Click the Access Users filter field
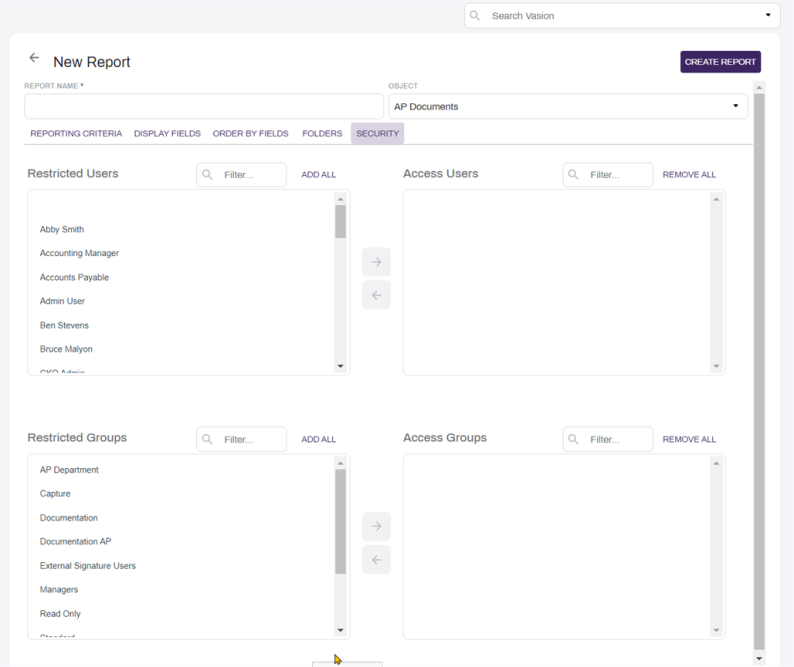This screenshot has height=667, width=794. 608,175
